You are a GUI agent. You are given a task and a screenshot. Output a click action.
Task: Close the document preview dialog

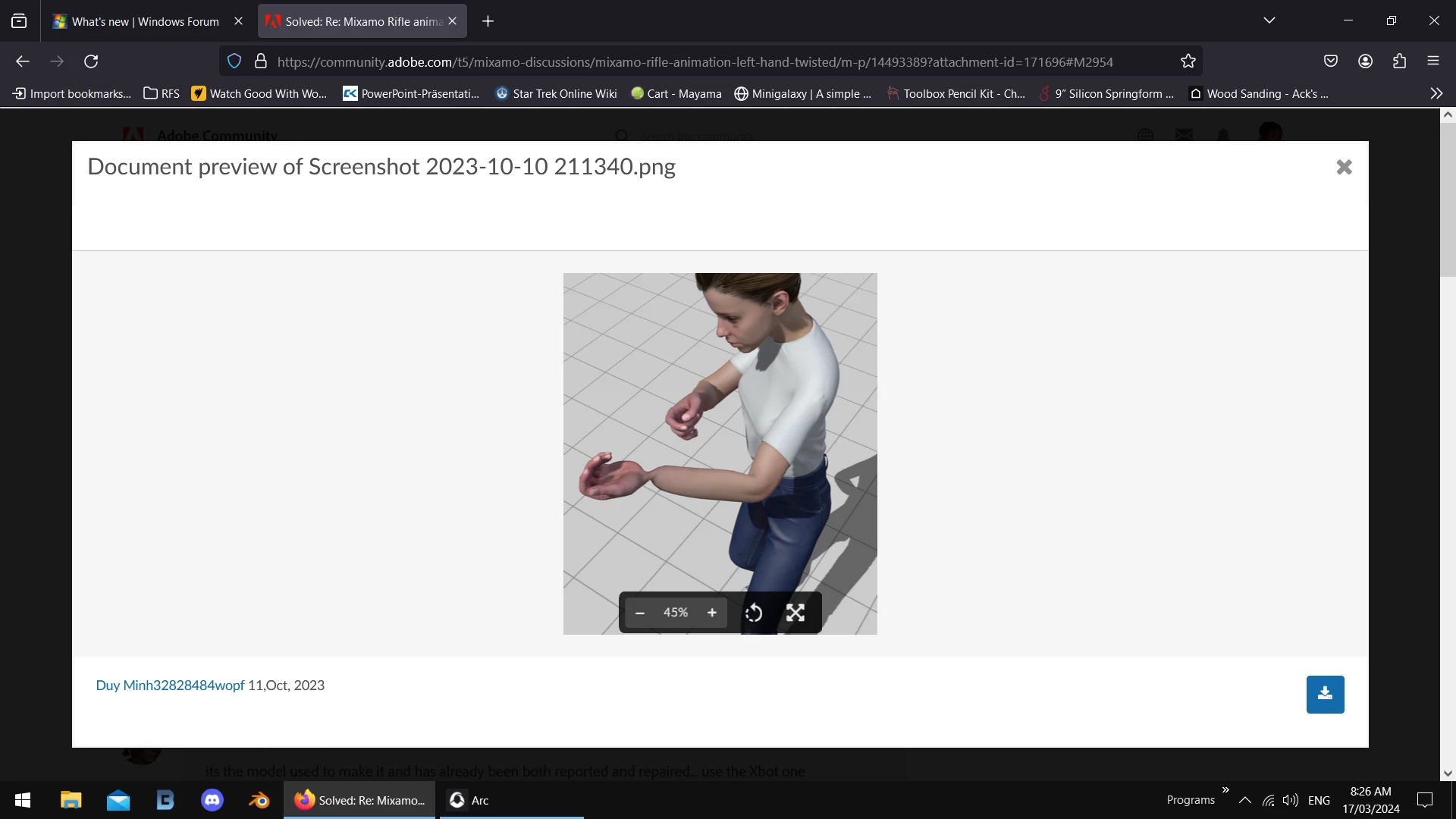tap(1344, 167)
